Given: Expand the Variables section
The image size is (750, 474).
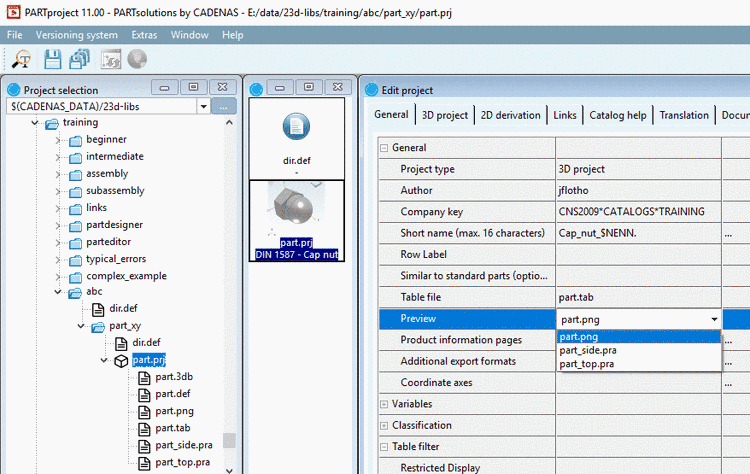Looking at the screenshot, I should pos(384,404).
